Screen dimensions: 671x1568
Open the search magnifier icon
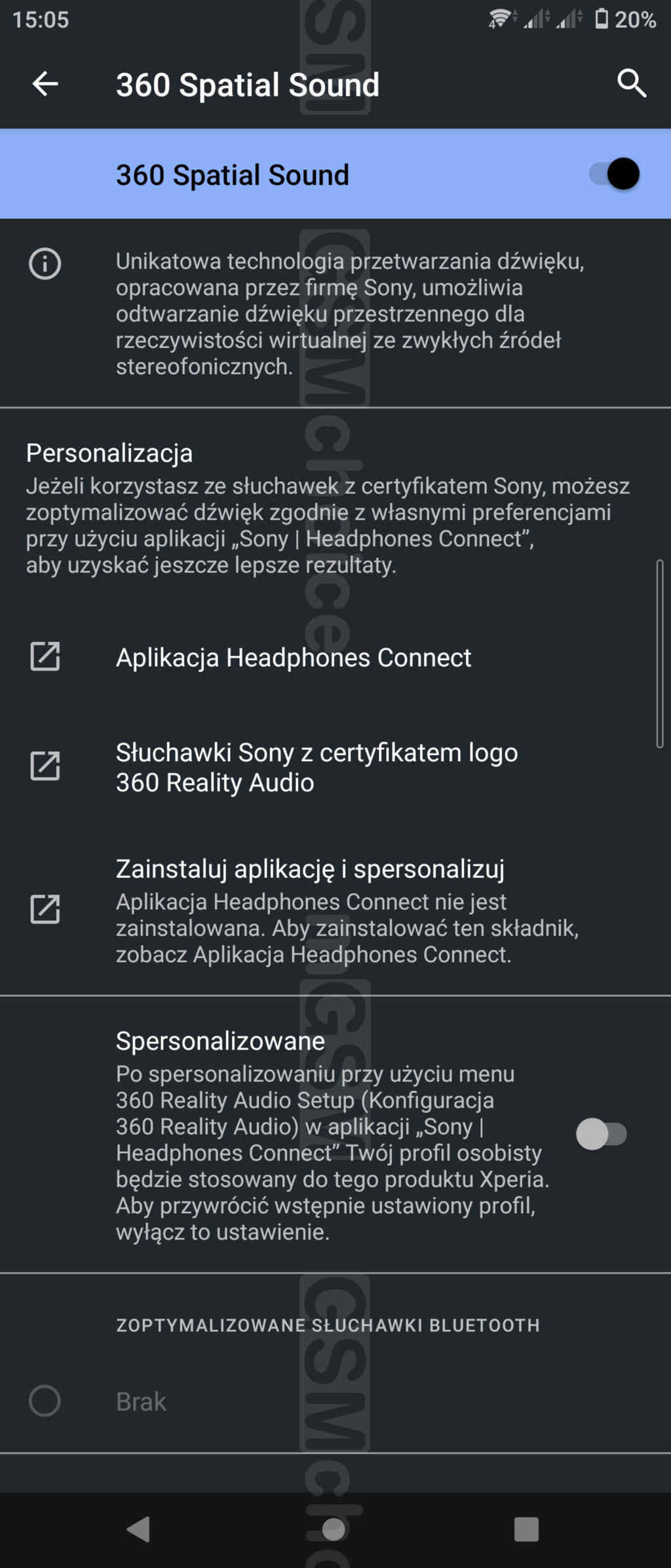(x=632, y=84)
